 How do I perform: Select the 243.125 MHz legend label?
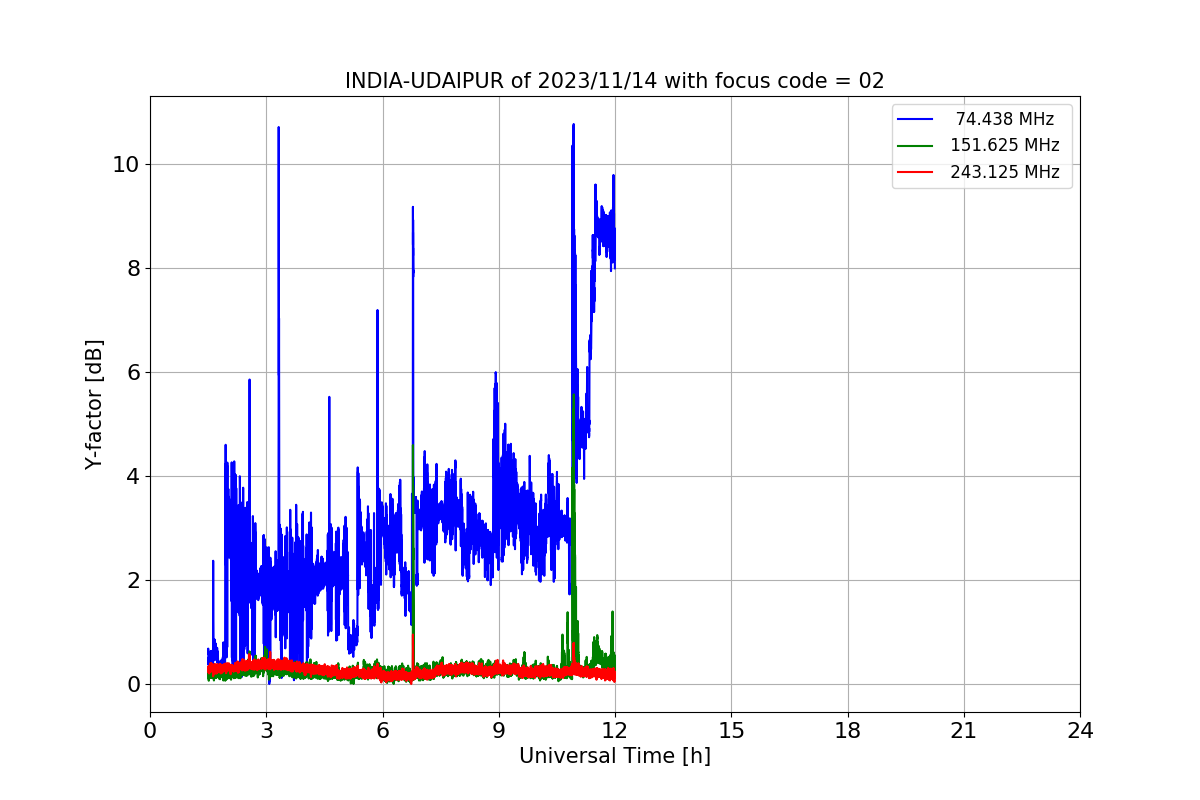1004,172
